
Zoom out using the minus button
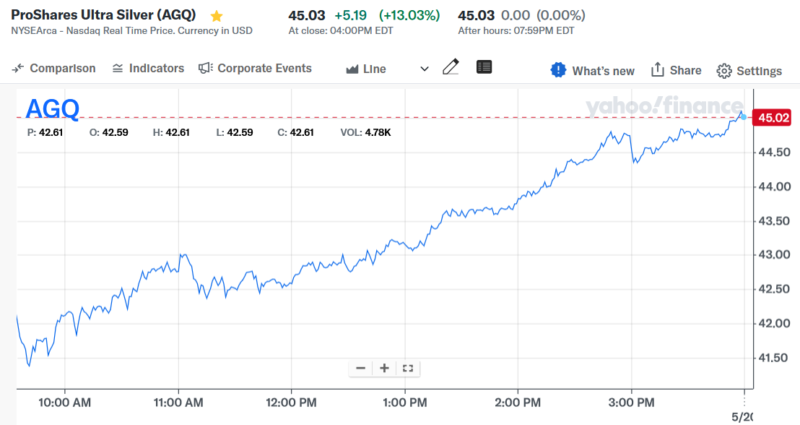[x=361, y=368]
